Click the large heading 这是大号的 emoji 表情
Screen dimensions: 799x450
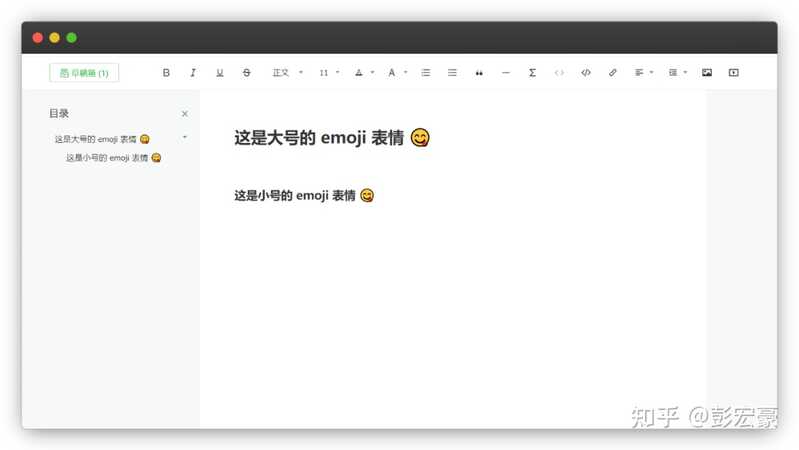click(332, 138)
